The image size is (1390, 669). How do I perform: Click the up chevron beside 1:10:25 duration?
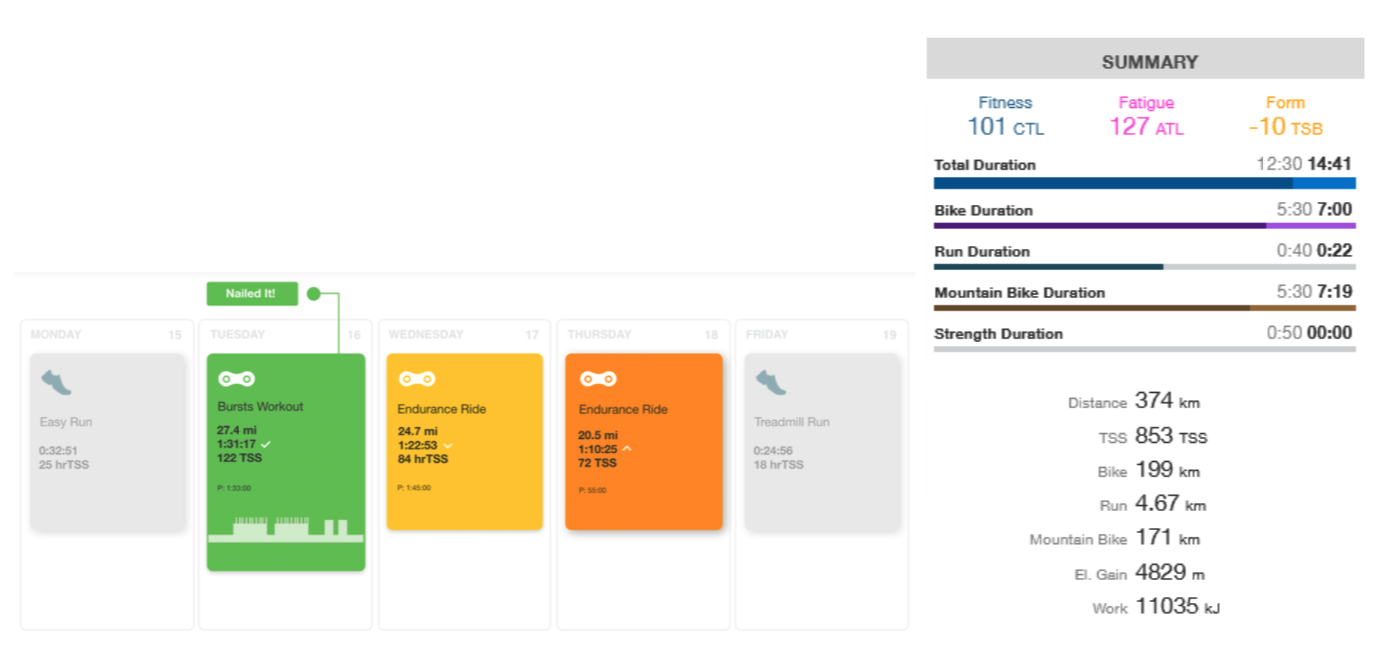point(627,449)
